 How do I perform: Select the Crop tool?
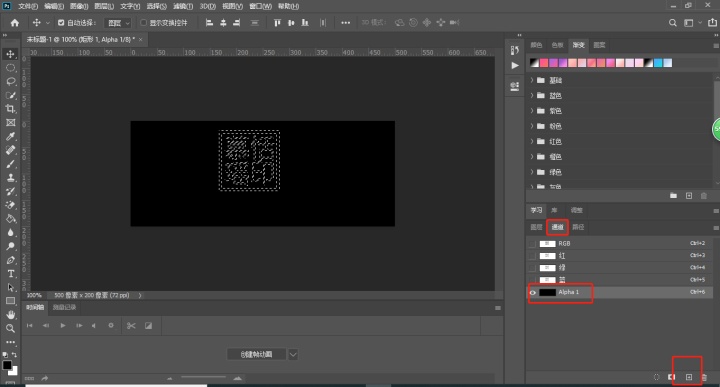click(10, 109)
